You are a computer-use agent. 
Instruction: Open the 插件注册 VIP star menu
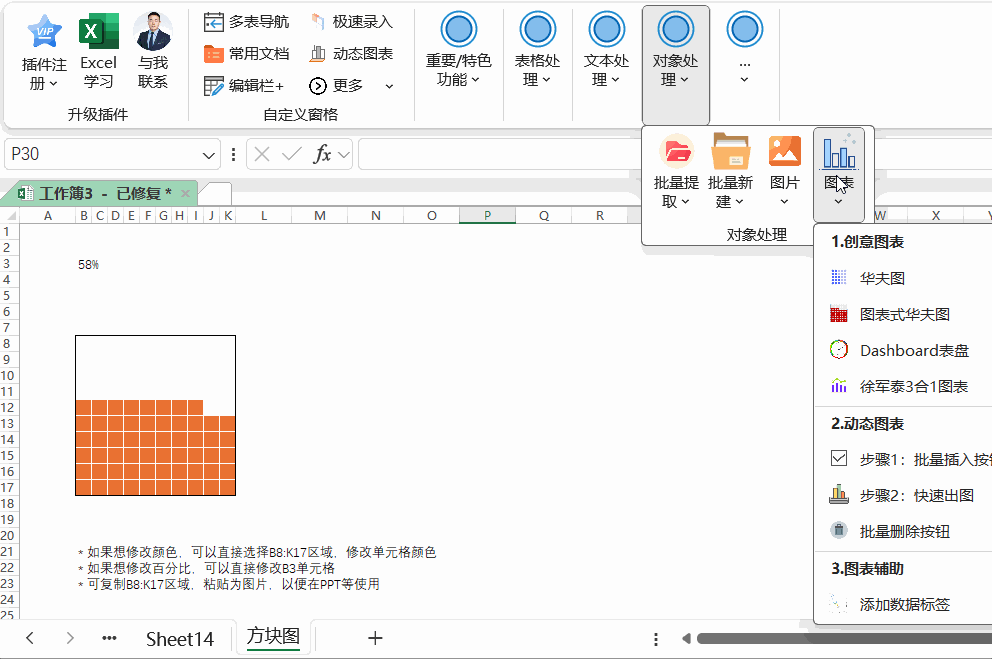coord(44,53)
